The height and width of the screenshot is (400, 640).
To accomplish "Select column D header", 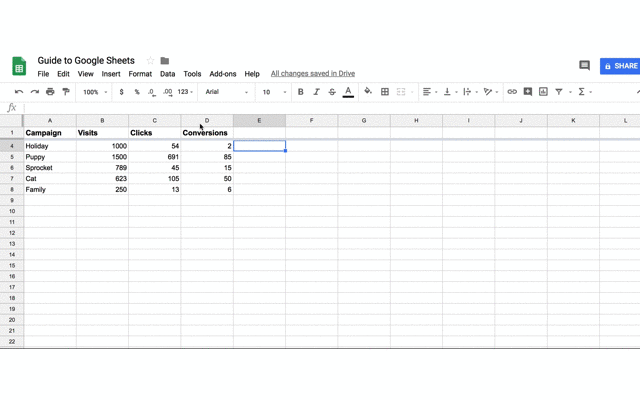I will click(x=207, y=120).
